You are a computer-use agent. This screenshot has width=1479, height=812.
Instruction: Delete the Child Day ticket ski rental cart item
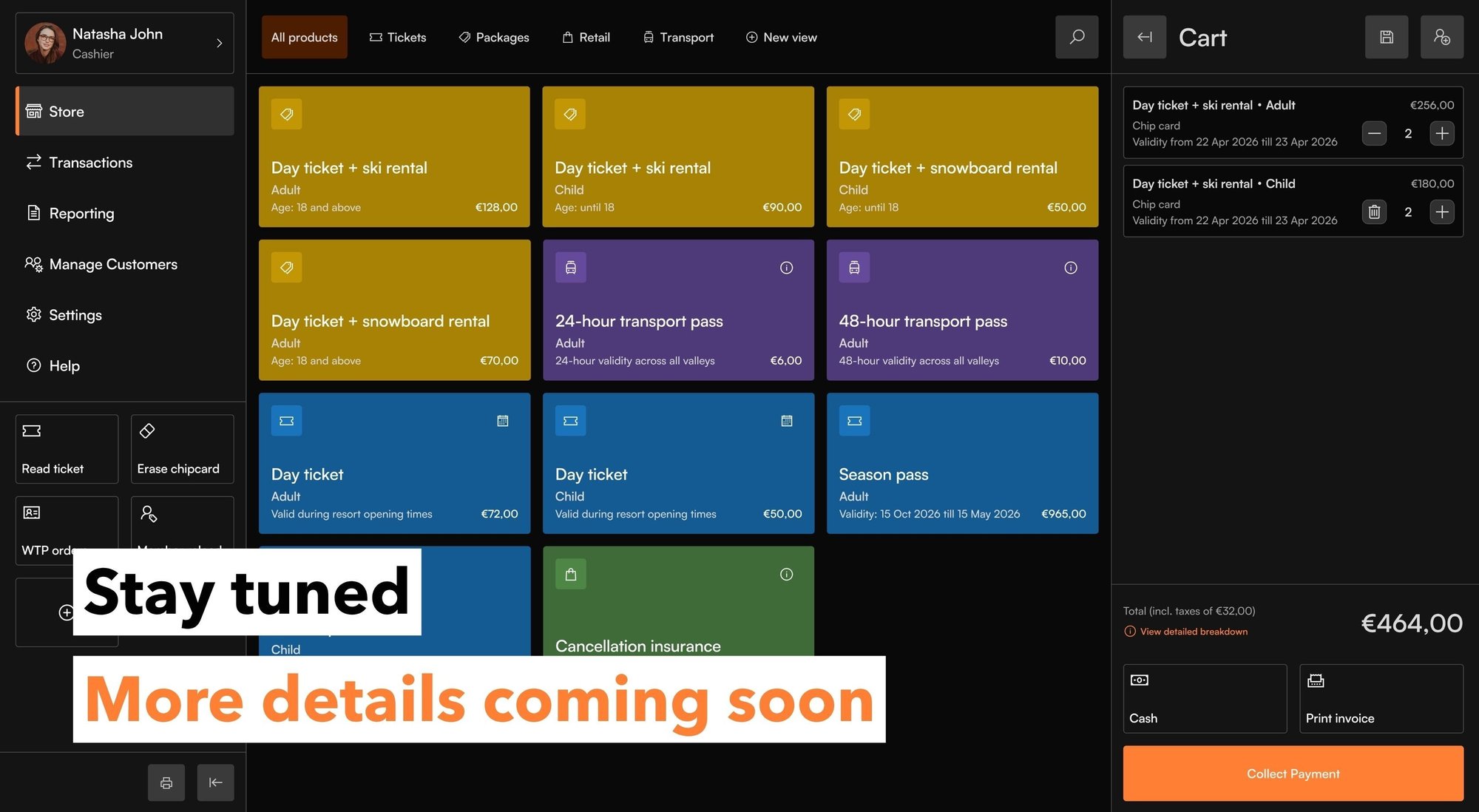pos(1373,212)
